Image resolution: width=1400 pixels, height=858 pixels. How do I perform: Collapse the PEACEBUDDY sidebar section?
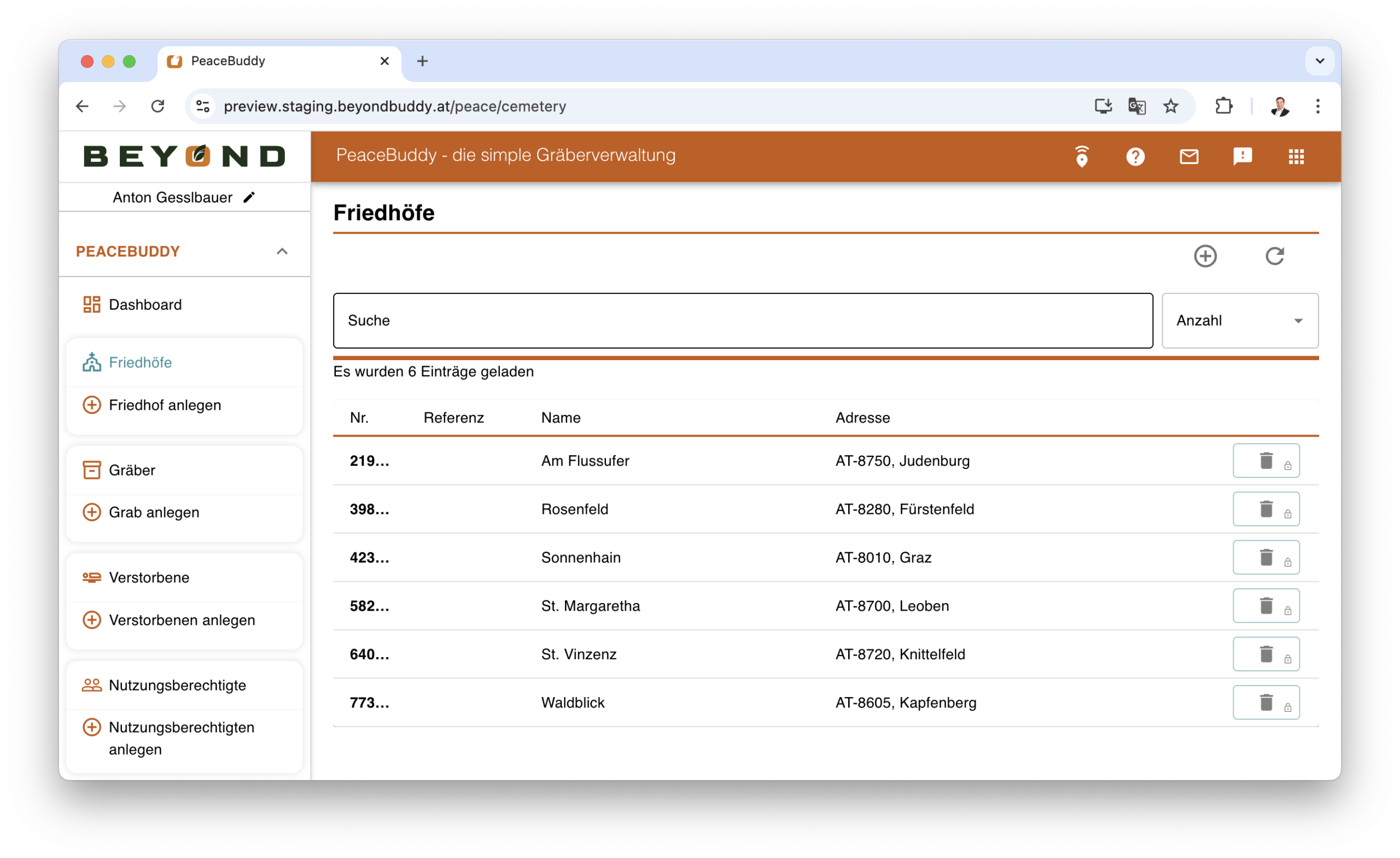[282, 251]
